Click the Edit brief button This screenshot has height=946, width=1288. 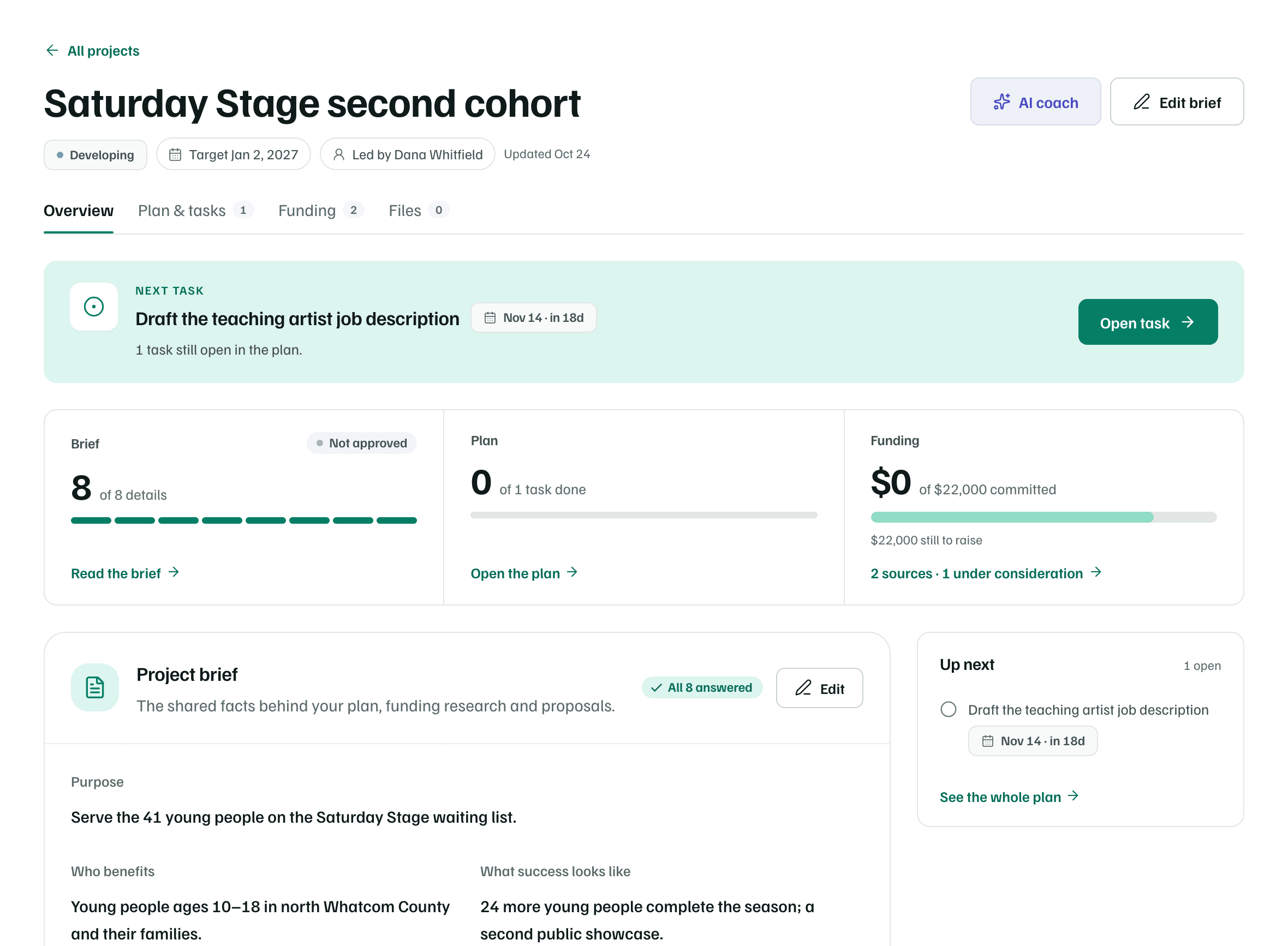1177,102
